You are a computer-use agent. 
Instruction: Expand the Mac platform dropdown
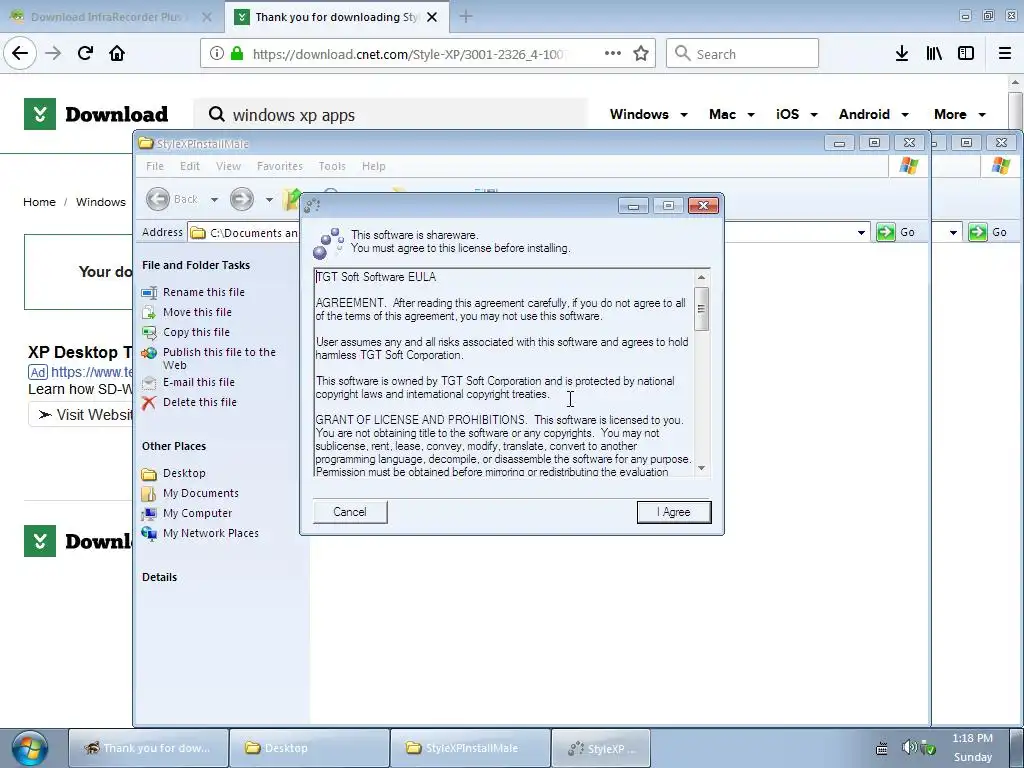731,114
